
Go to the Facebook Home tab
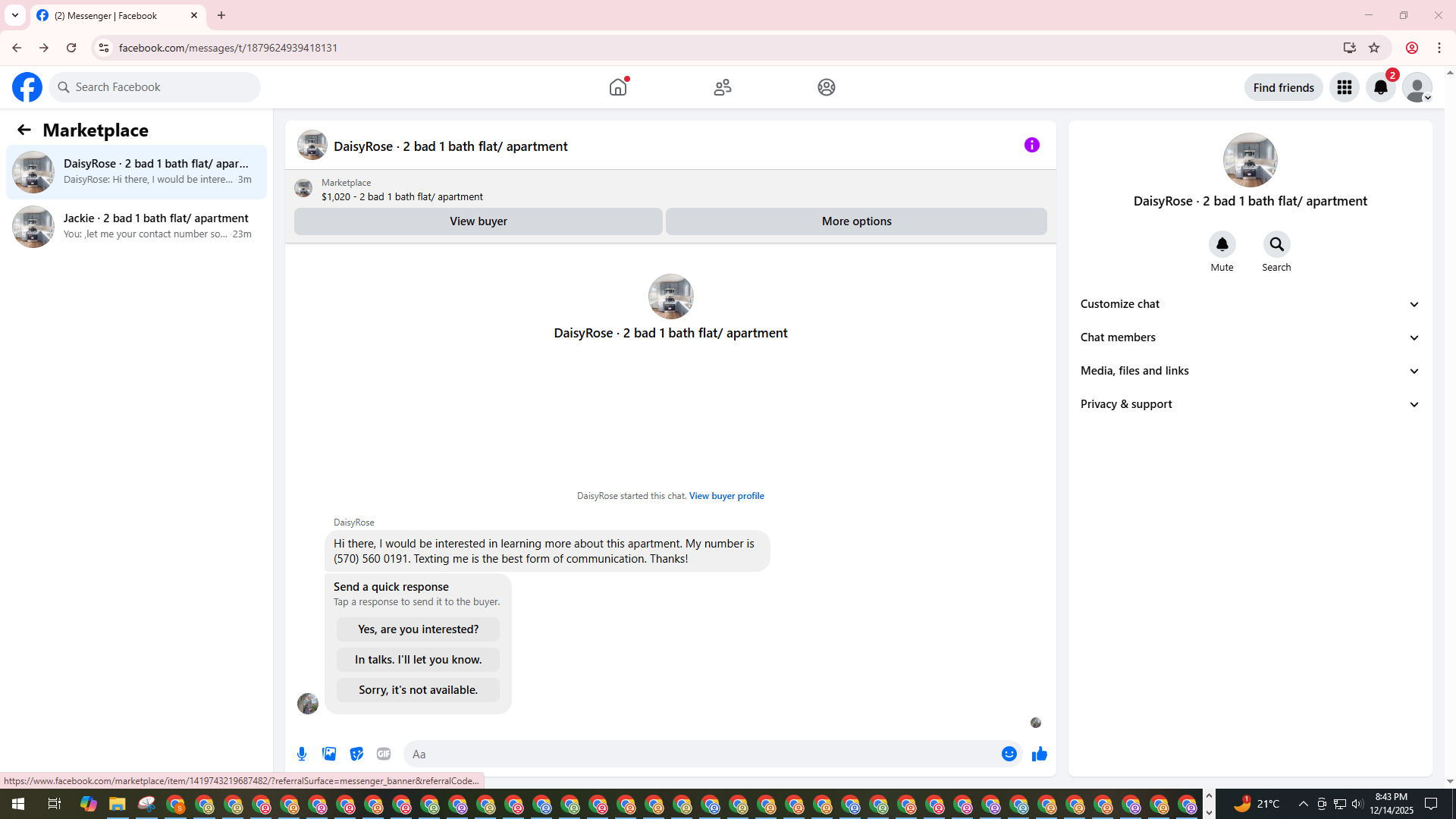click(618, 87)
